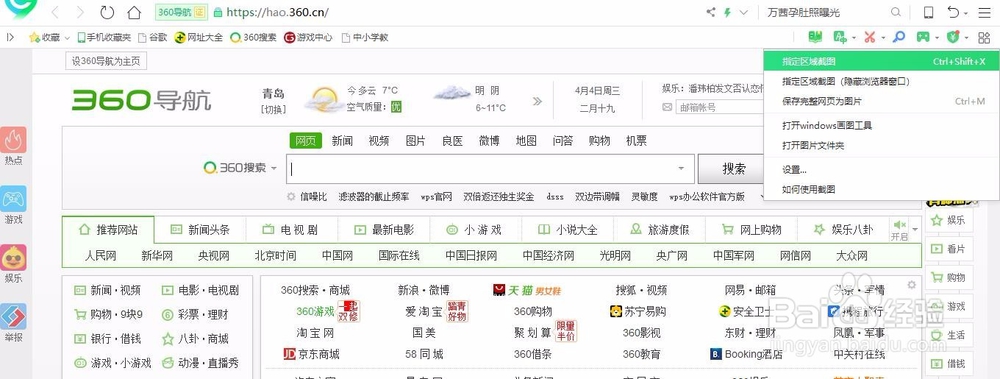Screen dimensions: 1000x379
Task: Choose 保存完整网页为图片
Action: (x=881, y=101)
